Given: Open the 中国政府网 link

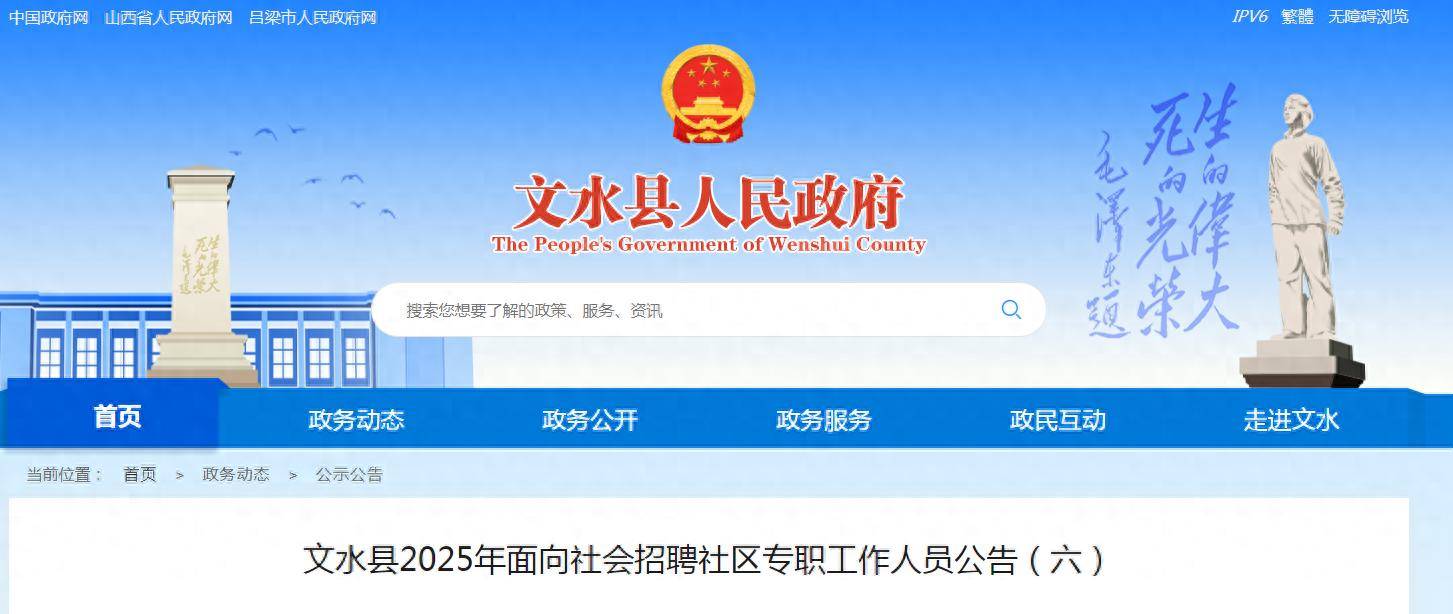Looking at the screenshot, I should click(x=49, y=18).
